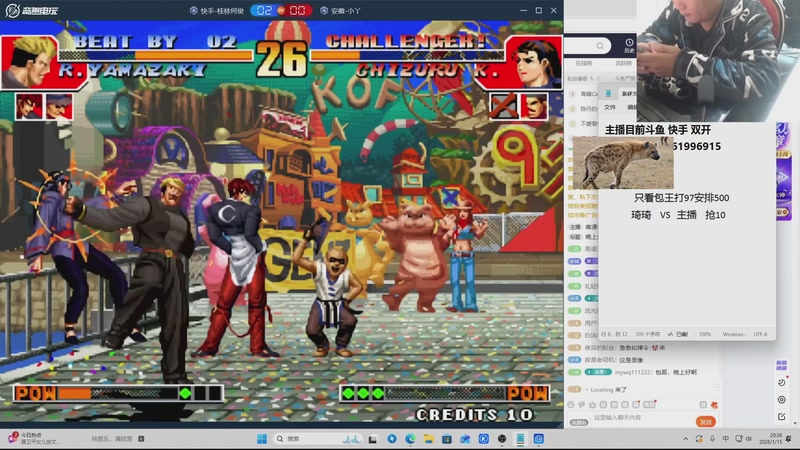Viewport: 800px width, 450px height.
Task: Click the megaphone icon in the chat toolbar
Action: point(581,405)
